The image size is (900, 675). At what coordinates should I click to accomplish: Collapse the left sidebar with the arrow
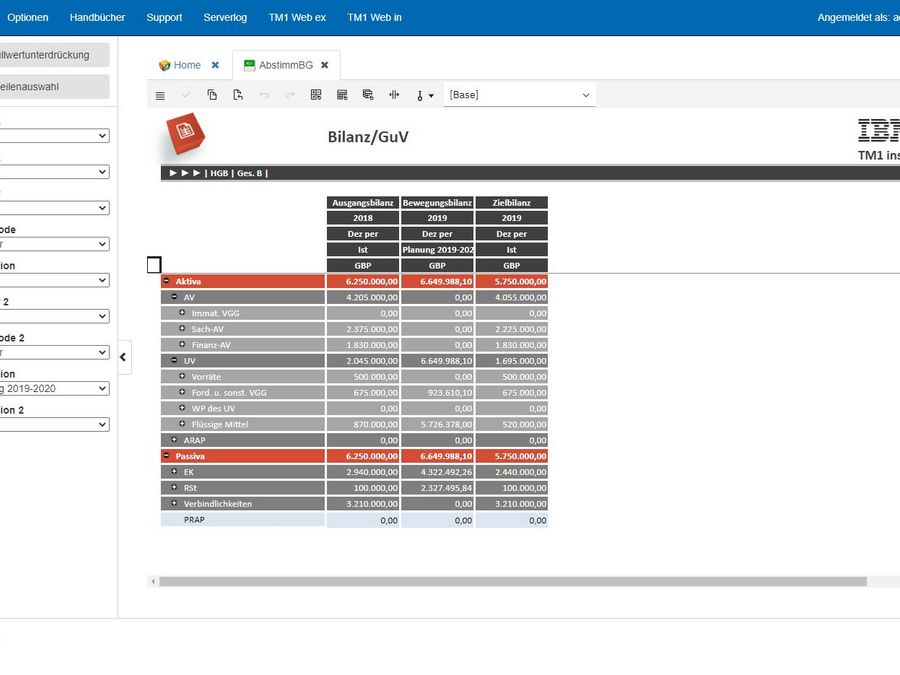point(123,357)
